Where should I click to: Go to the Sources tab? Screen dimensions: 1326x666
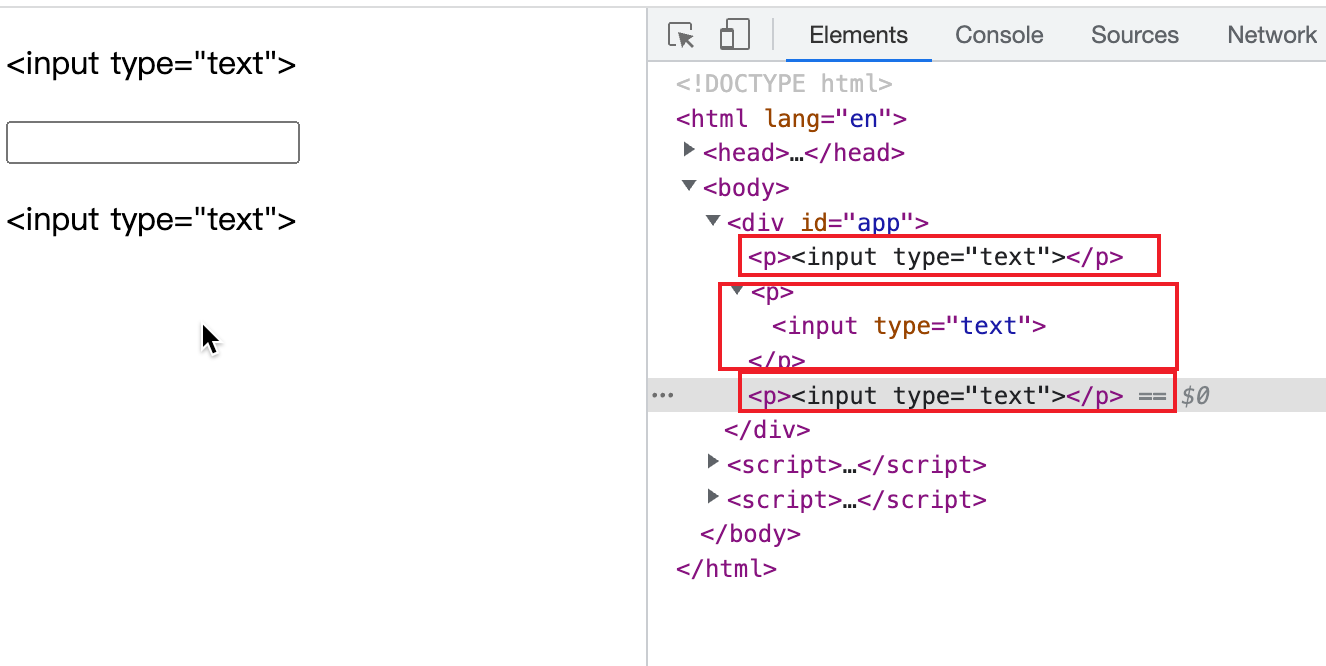pyautogui.click(x=1134, y=35)
